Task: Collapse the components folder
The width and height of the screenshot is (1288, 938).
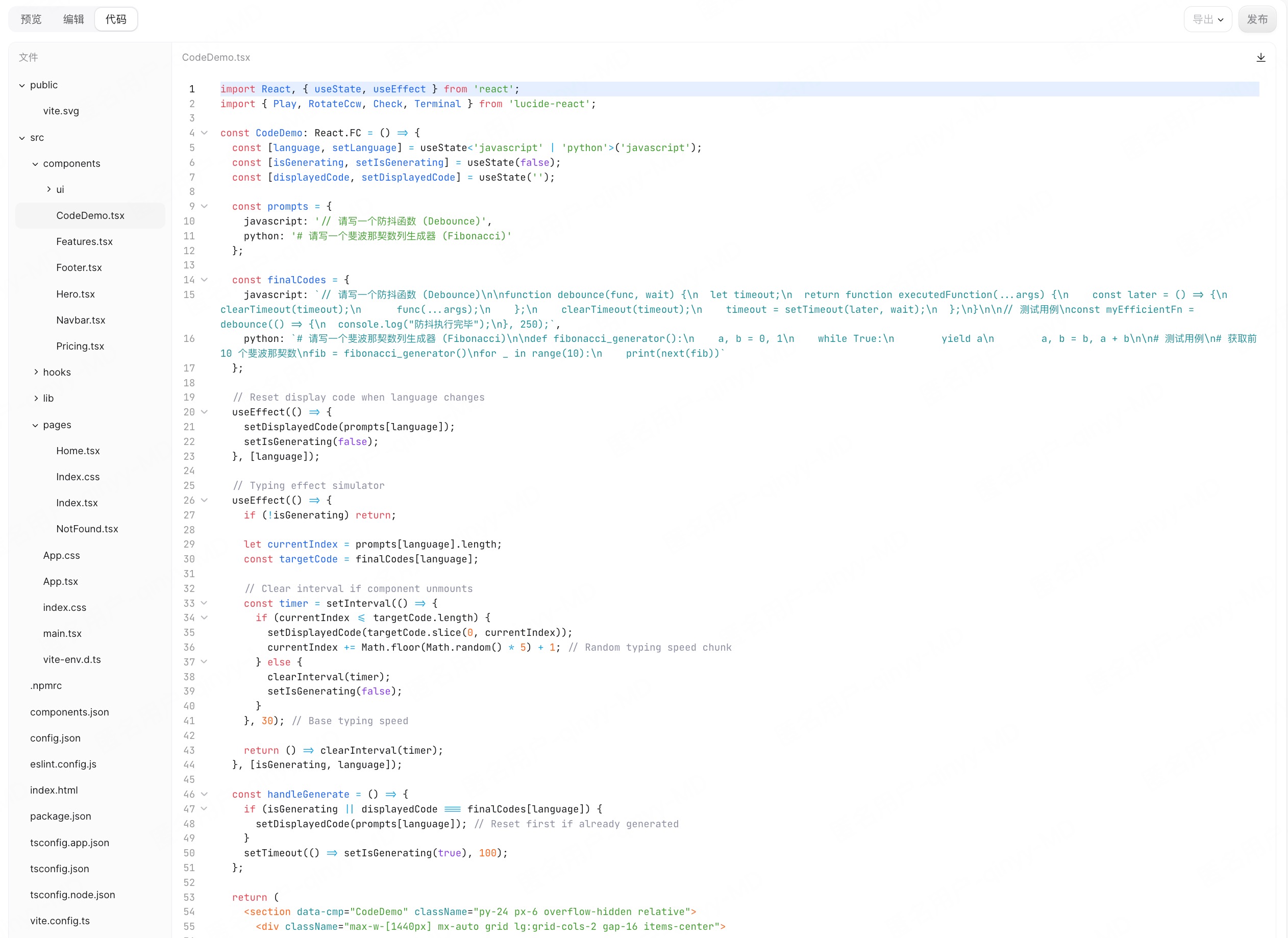Action: coord(35,164)
